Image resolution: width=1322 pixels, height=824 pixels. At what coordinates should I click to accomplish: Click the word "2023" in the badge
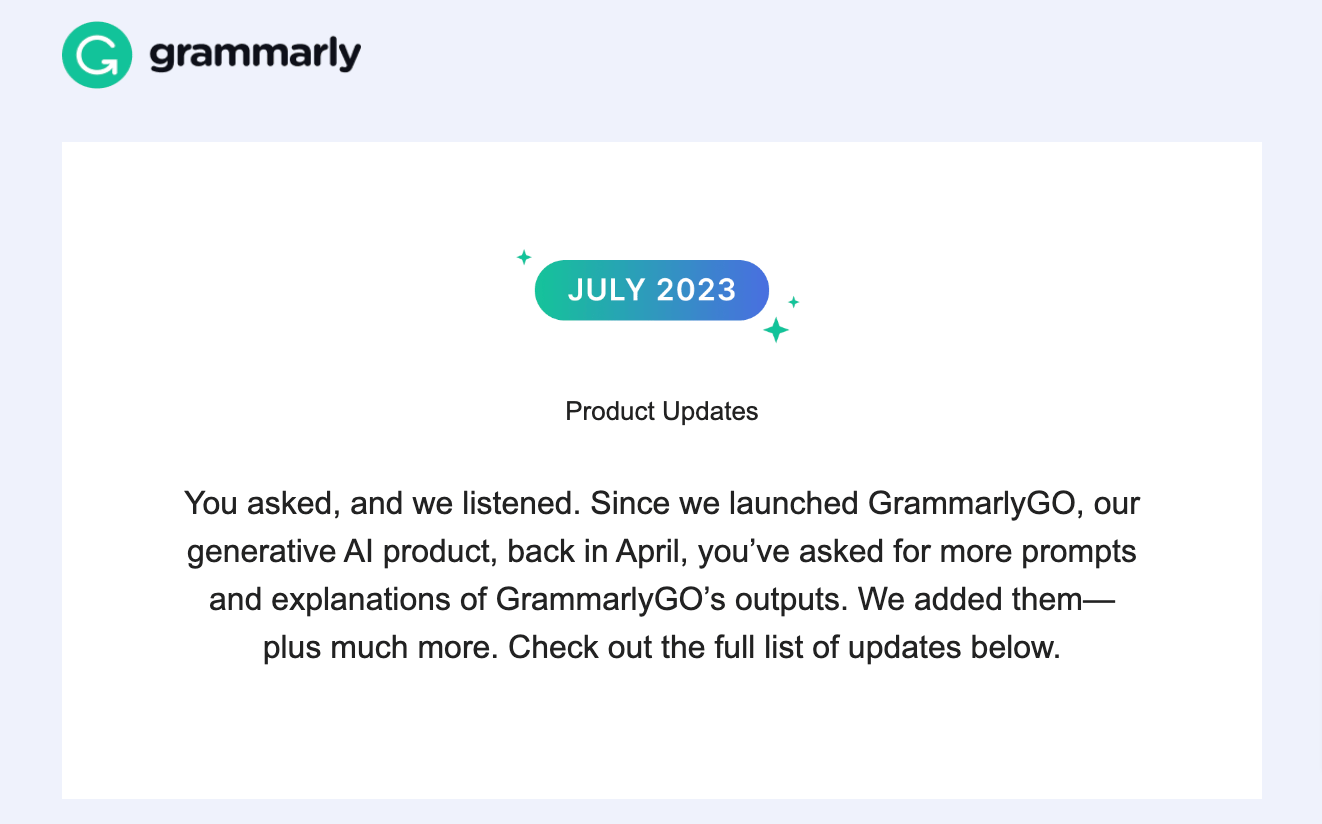click(x=695, y=290)
